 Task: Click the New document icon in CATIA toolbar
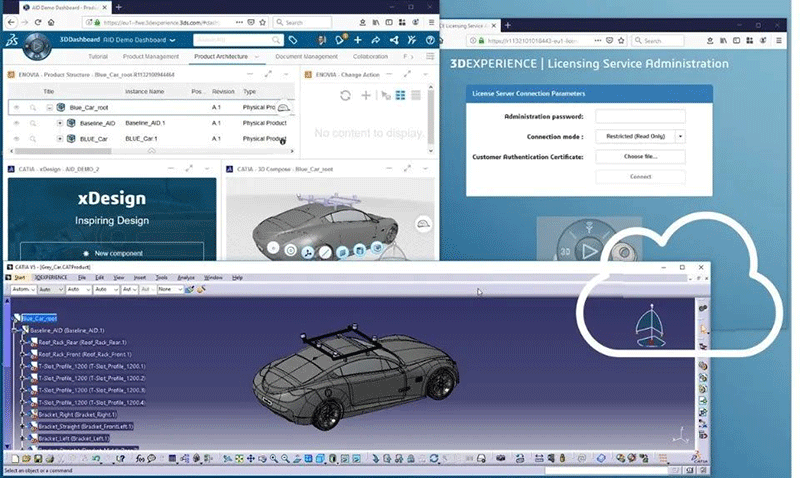click(x=15, y=459)
